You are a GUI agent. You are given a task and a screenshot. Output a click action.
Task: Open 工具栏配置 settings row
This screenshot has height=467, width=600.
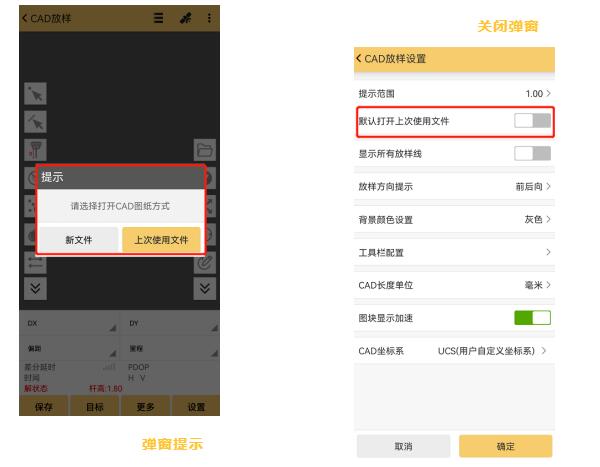pos(454,252)
